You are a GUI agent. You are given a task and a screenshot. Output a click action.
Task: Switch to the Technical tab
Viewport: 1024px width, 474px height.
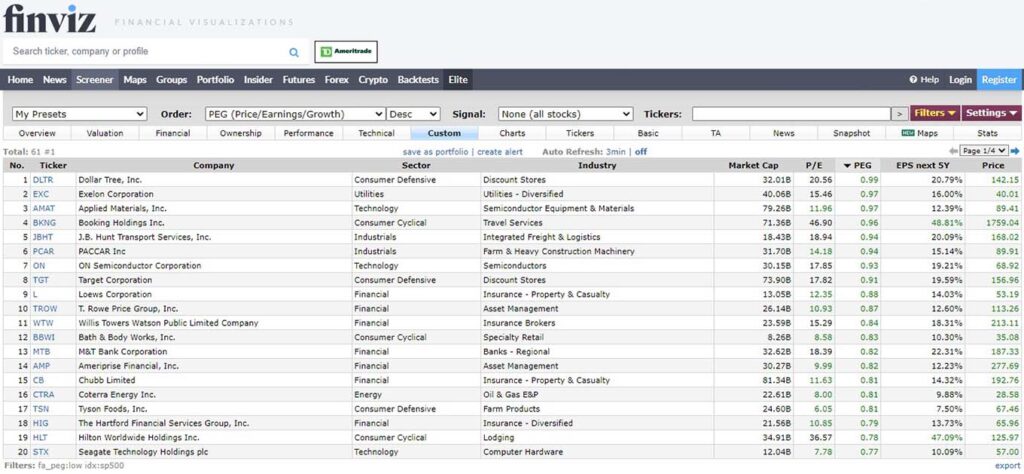click(x=377, y=133)
